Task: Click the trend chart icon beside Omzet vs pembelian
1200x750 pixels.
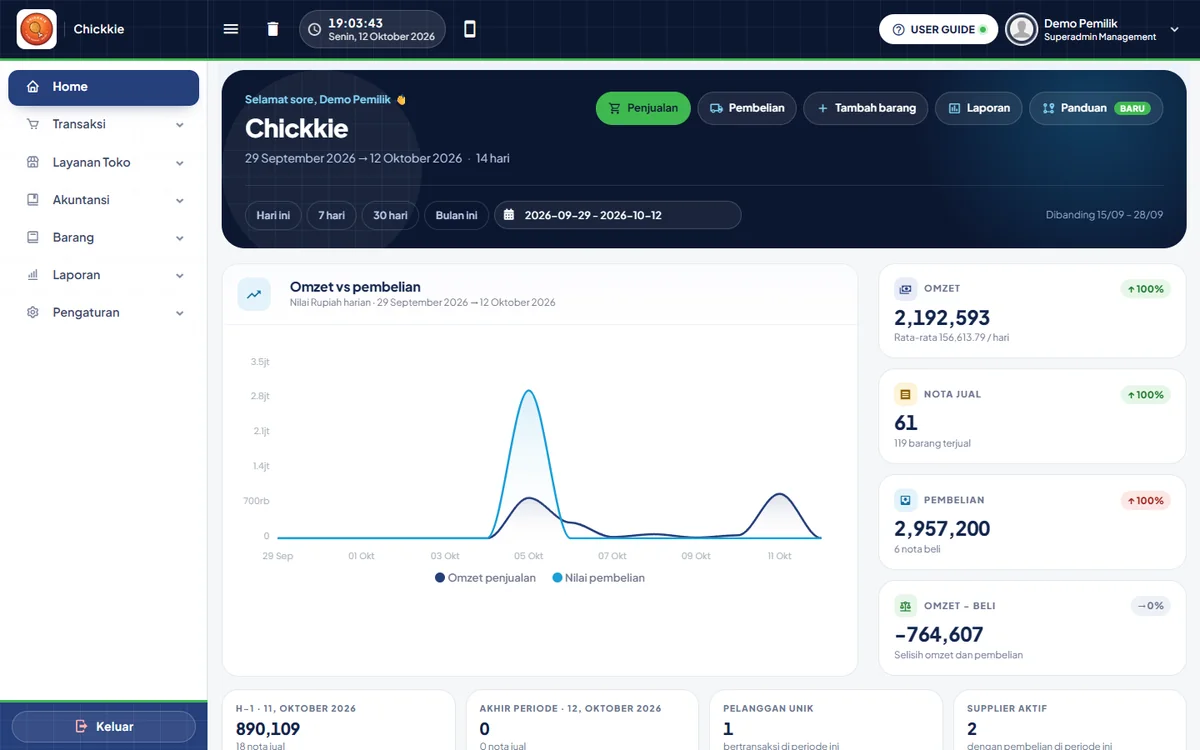Action: (x=254, y=294)
